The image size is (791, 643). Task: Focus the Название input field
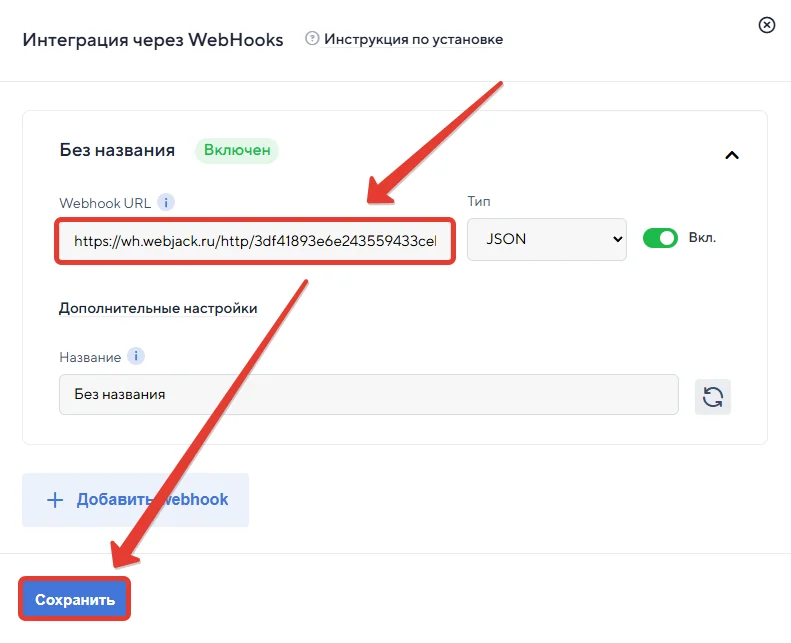click(369, 394)
